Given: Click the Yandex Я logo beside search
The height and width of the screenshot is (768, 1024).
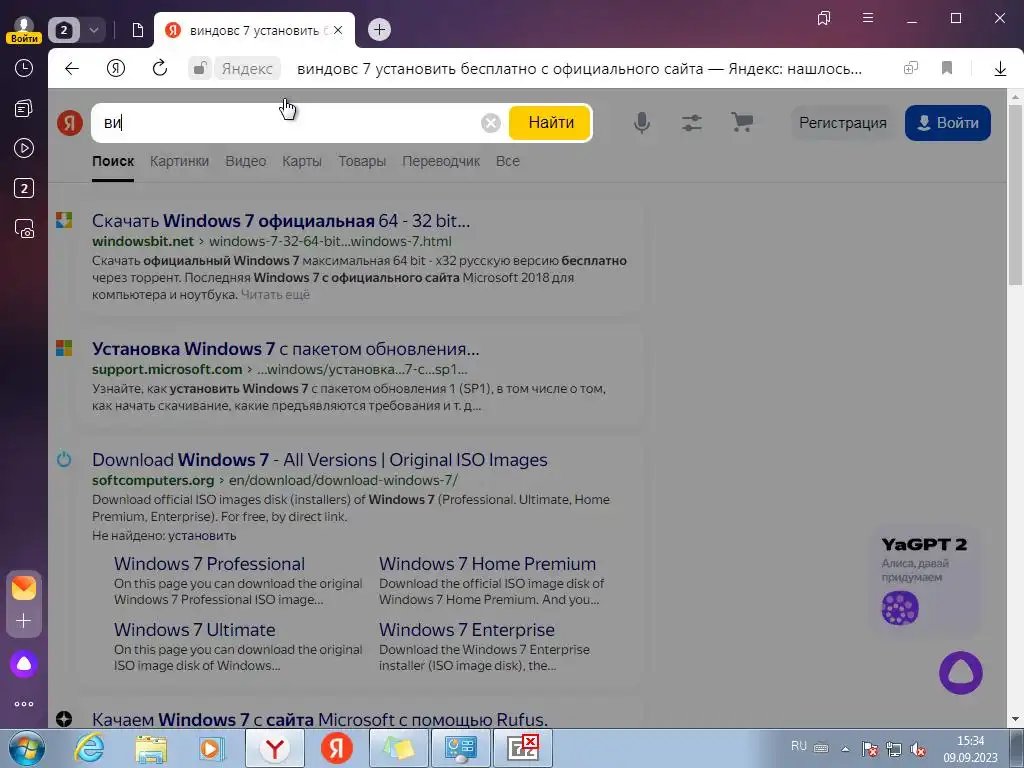Looking at the screenshot, I should [x=70, y=123].
